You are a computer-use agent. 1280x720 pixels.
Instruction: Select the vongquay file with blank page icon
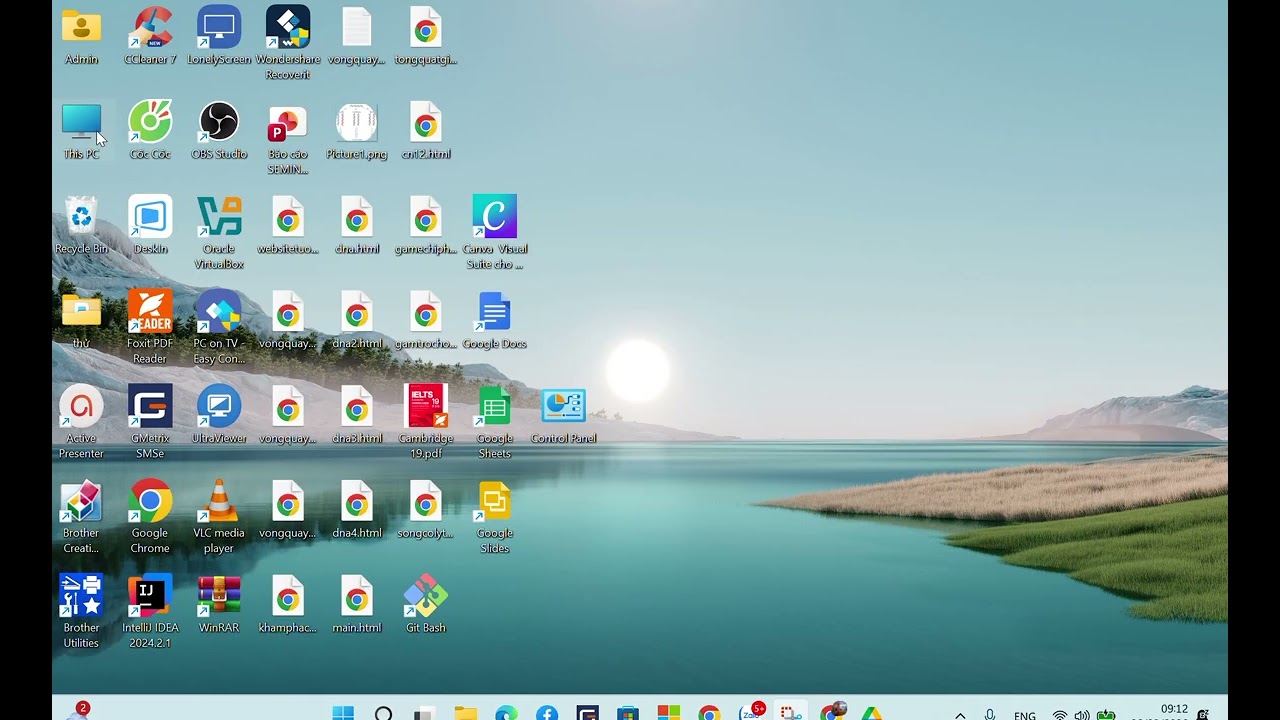[x=357, y=36]
